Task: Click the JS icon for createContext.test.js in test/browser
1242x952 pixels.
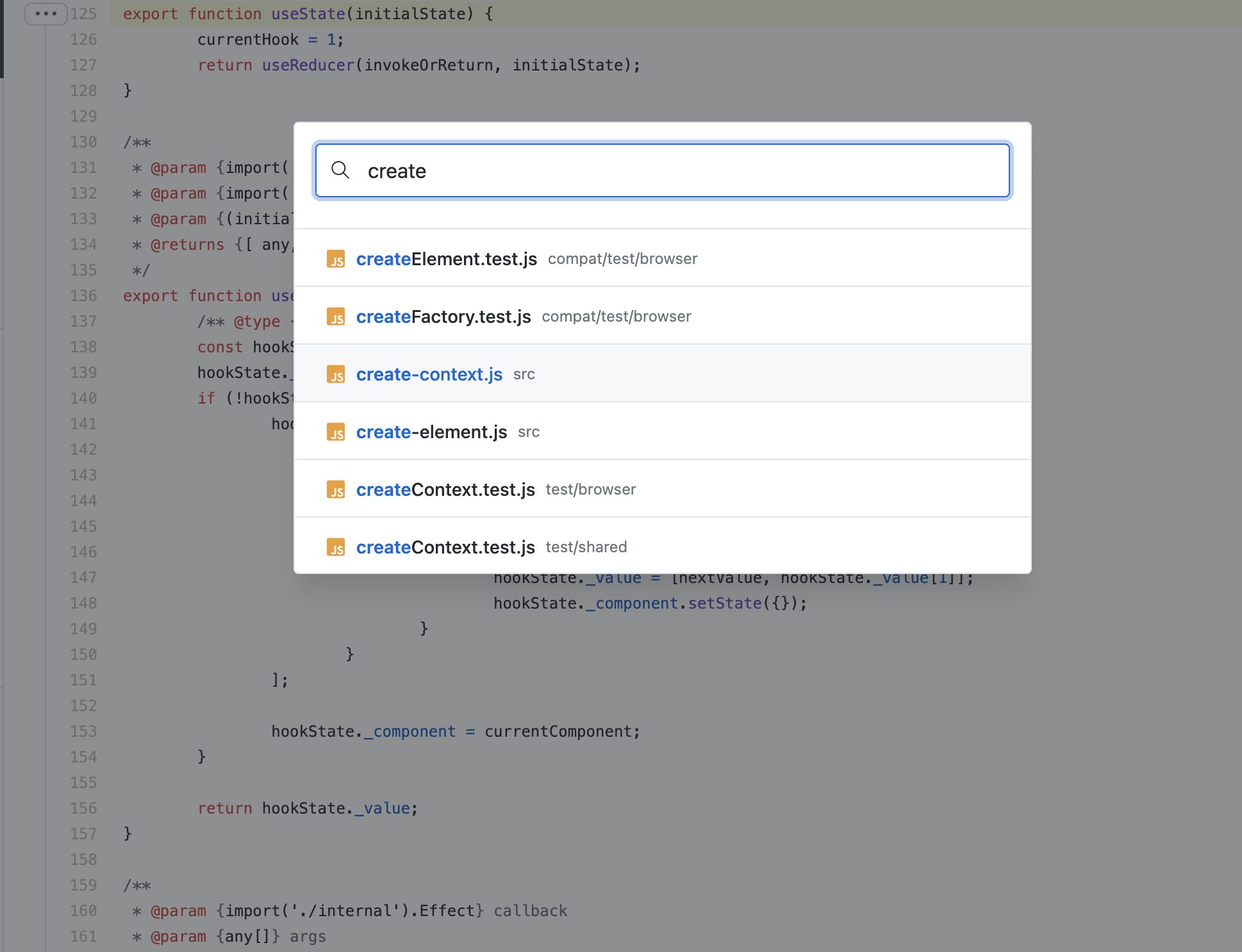Action: point(336,489)
